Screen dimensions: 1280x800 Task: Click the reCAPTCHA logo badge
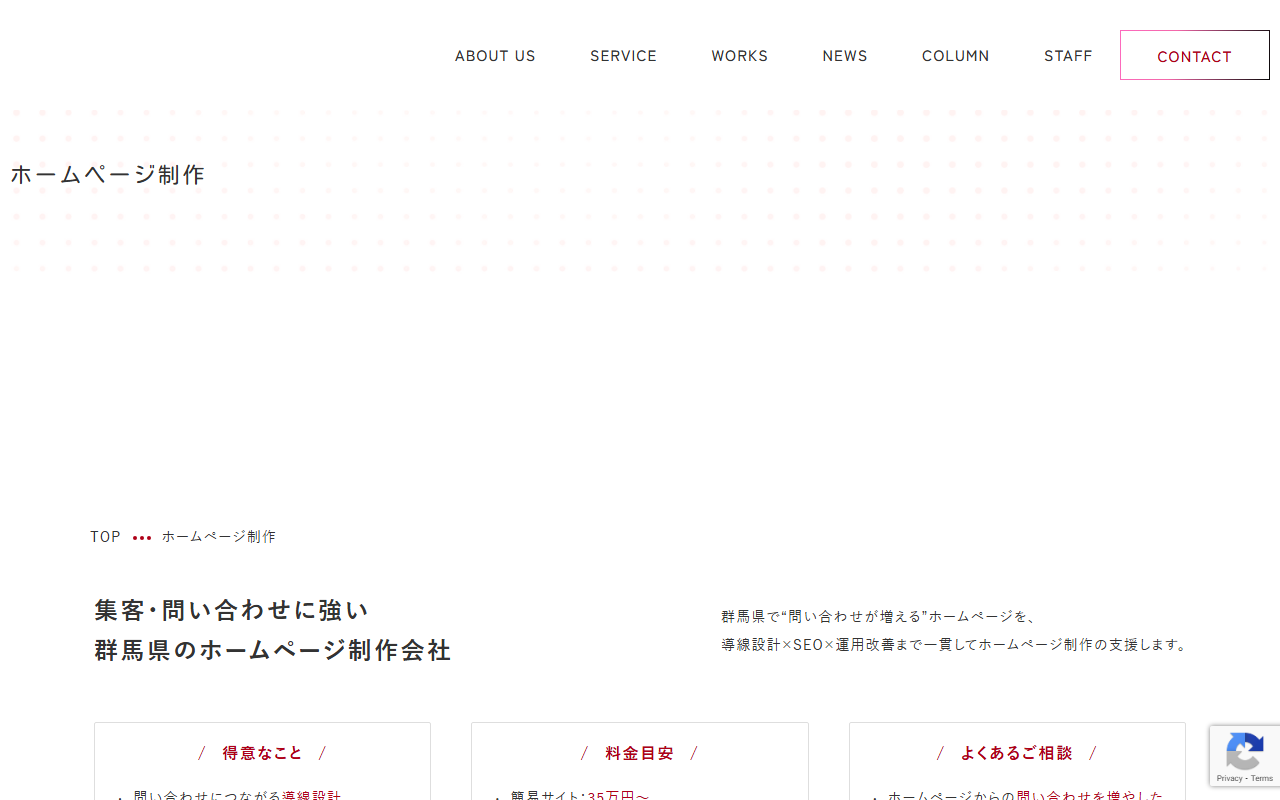point(1244,750)
